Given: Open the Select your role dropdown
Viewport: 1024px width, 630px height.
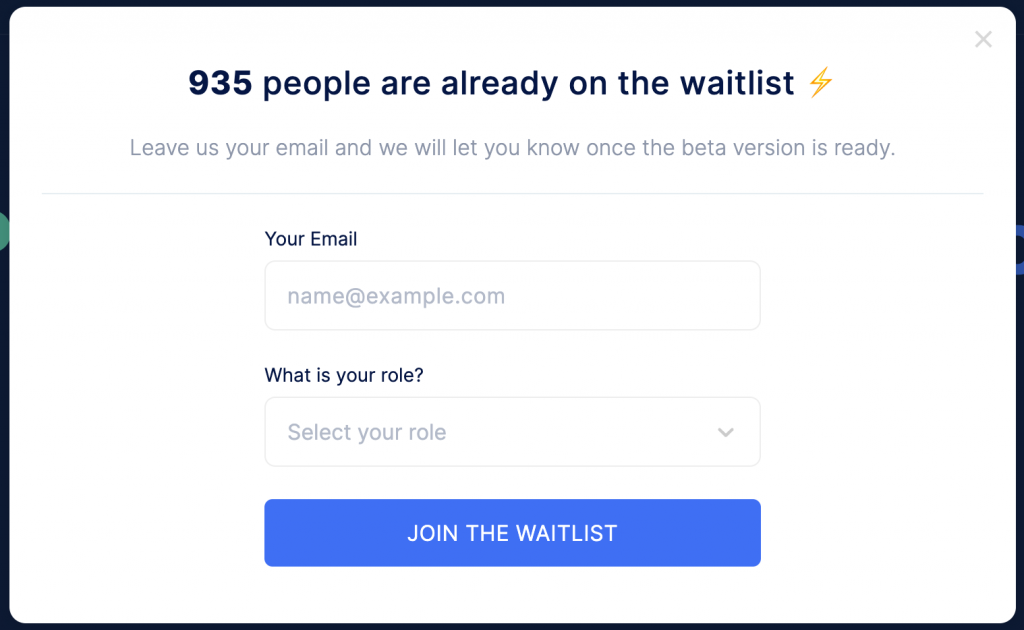Looking at the screenshot, I should point(512,432).
